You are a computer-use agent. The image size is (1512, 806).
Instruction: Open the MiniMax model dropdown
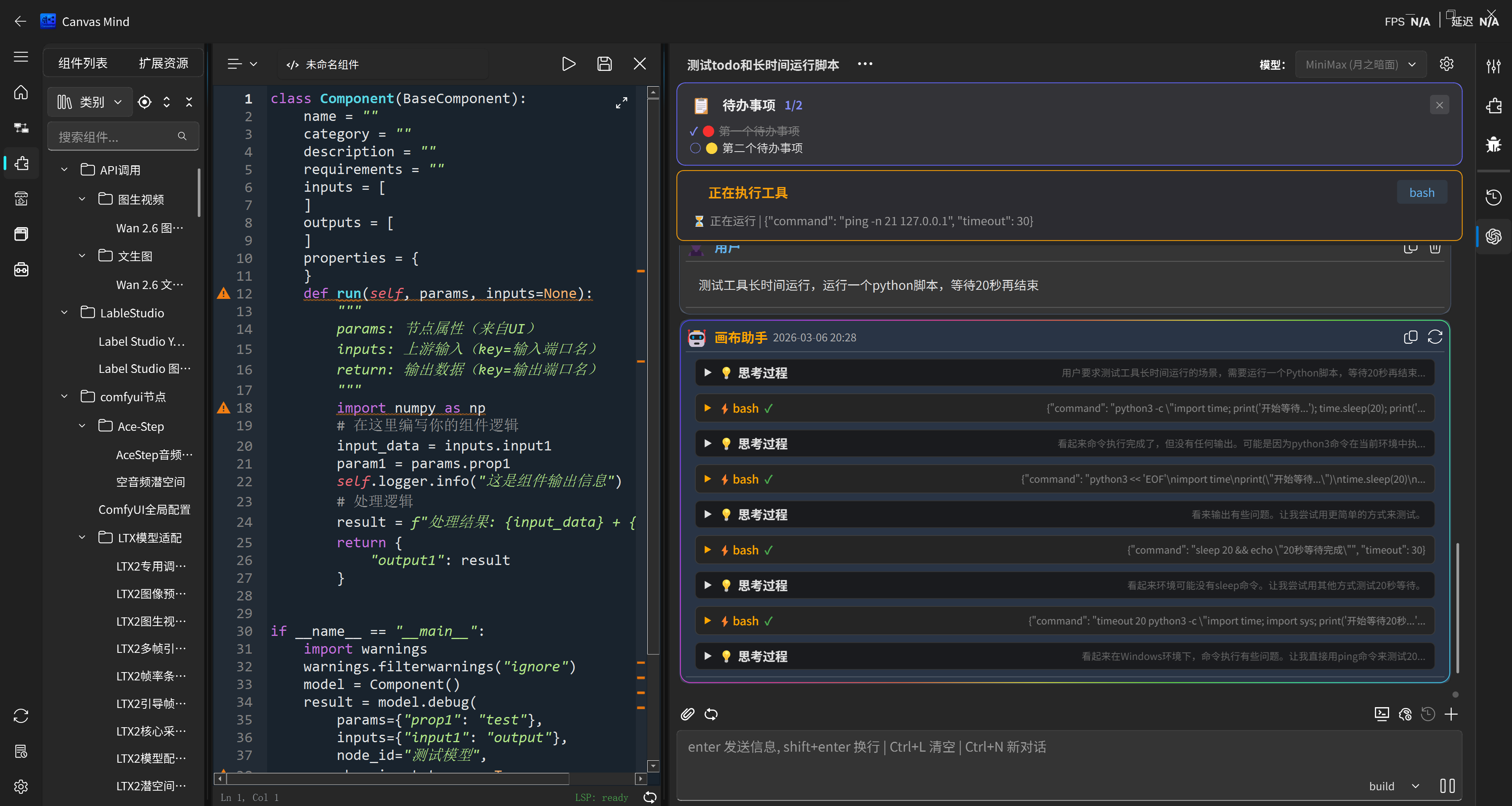coord(1360,65)
